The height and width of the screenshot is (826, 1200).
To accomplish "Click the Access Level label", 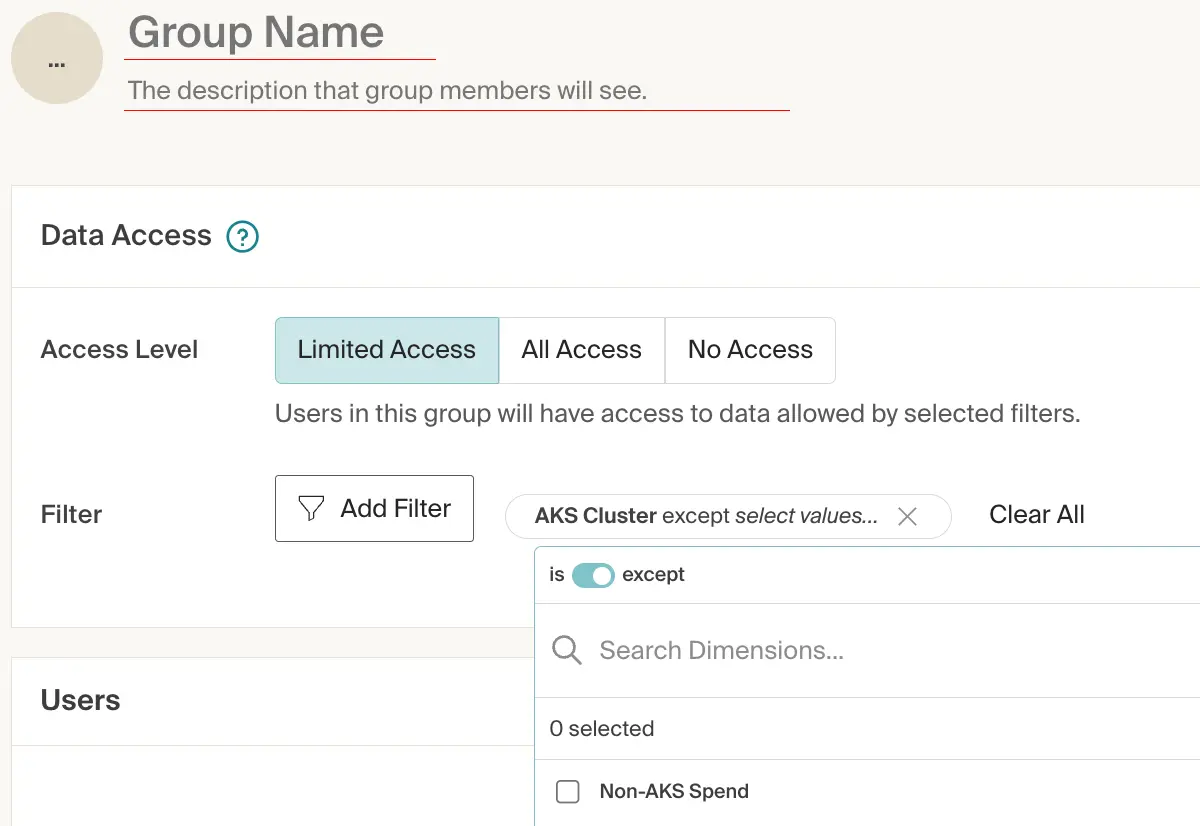I will (x=120, y=350).
